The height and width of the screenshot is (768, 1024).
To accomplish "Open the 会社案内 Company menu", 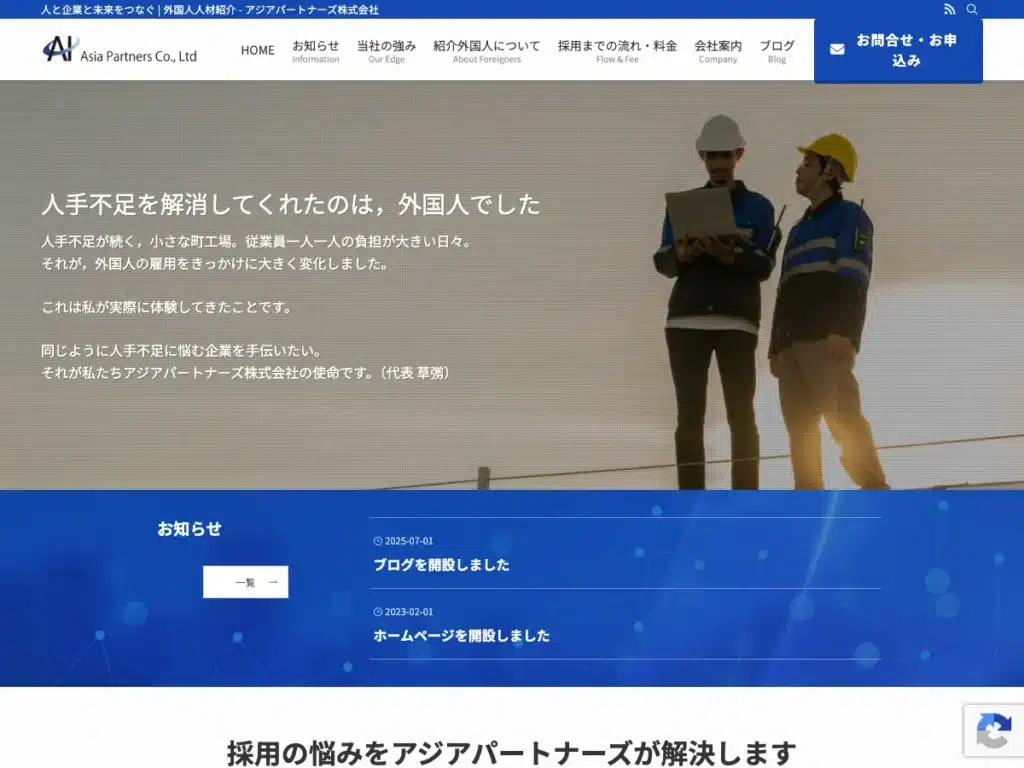I will (x=718, y=51).
